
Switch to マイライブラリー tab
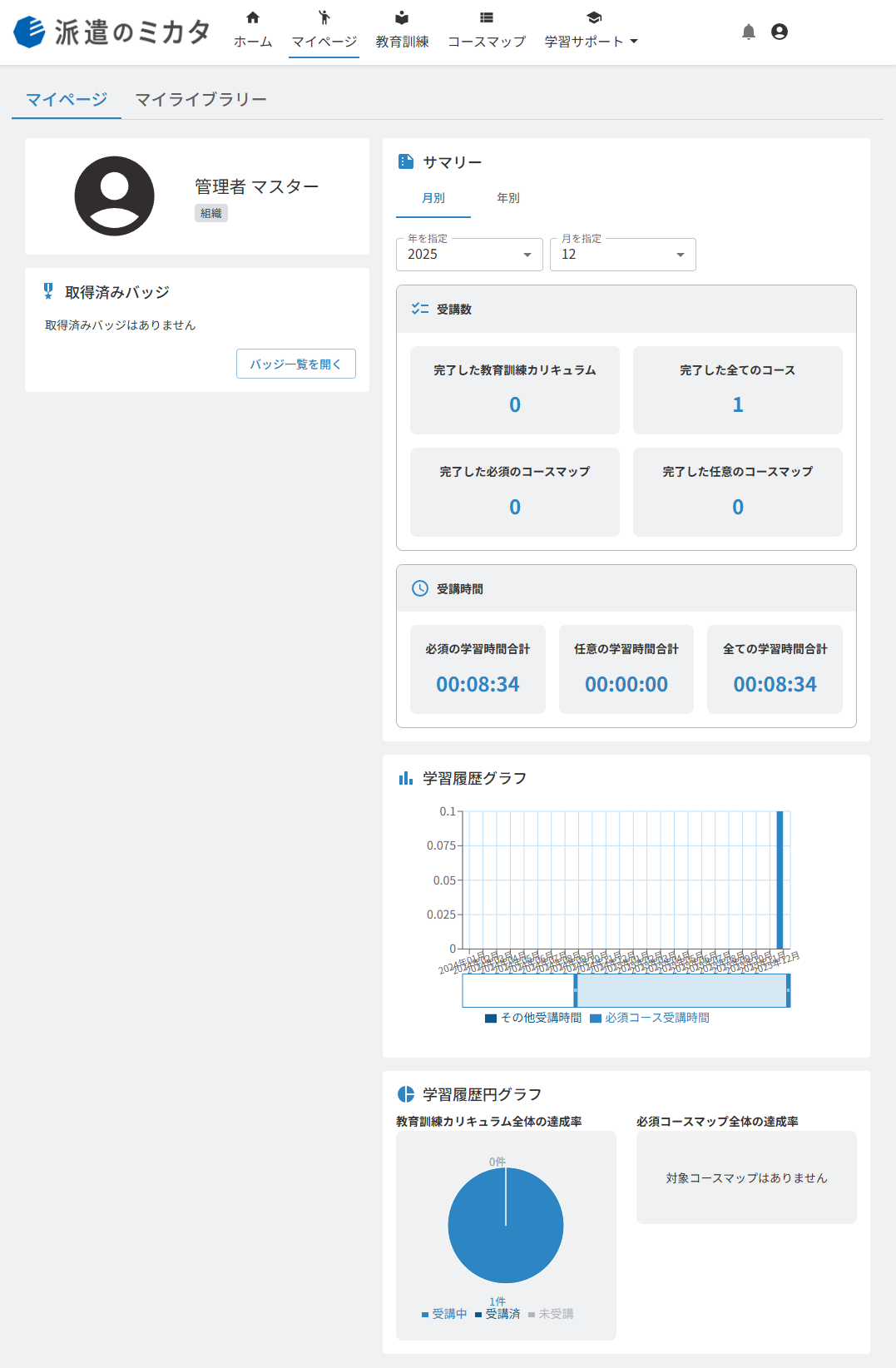click(200, 100)
